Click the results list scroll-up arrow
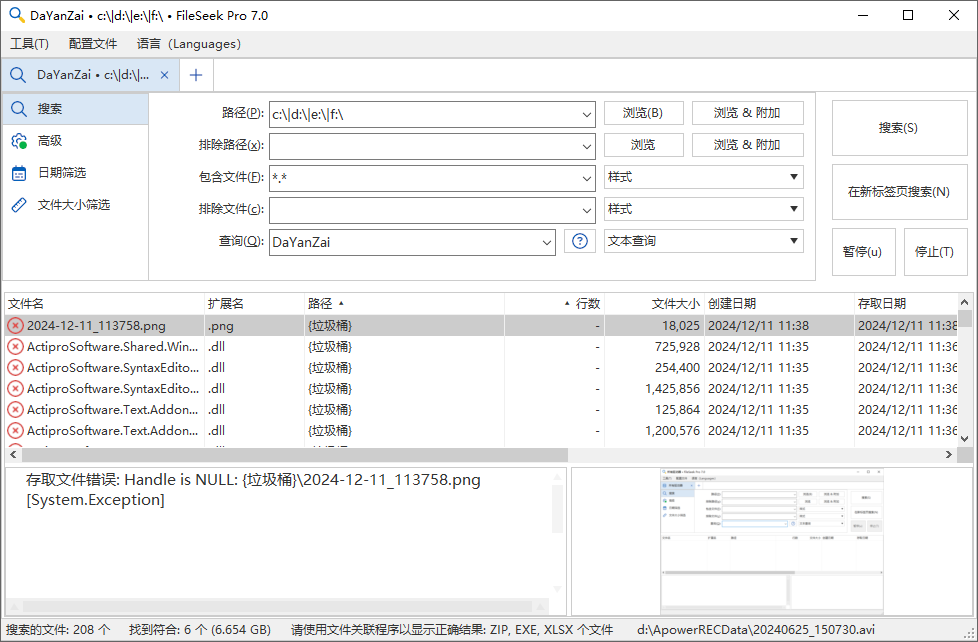This screenshot has height=642, width=978. (x=965, y=302)
